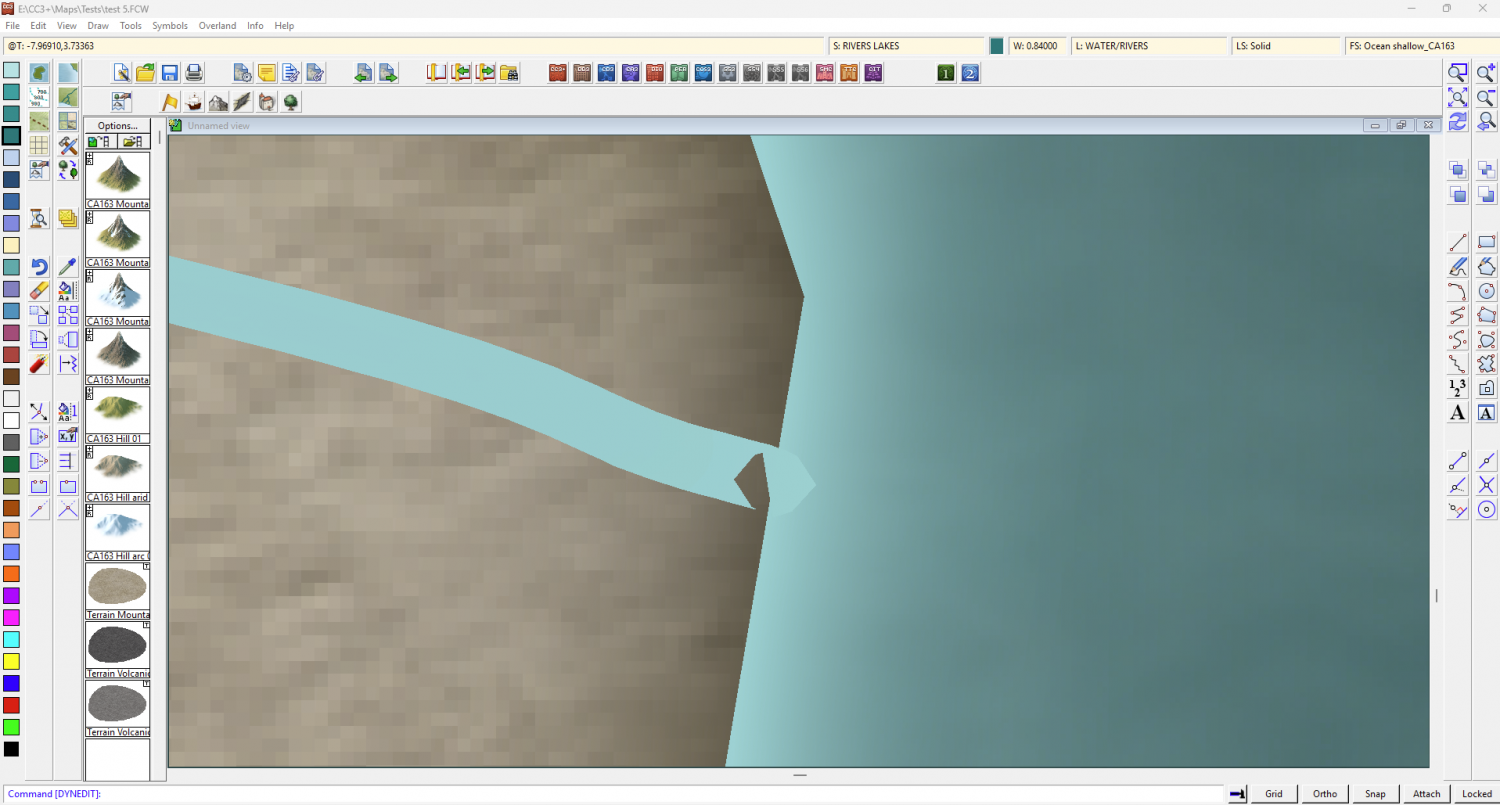Select the Erase tool
This screenshot has height=805, width=1500.
[39, 291]
